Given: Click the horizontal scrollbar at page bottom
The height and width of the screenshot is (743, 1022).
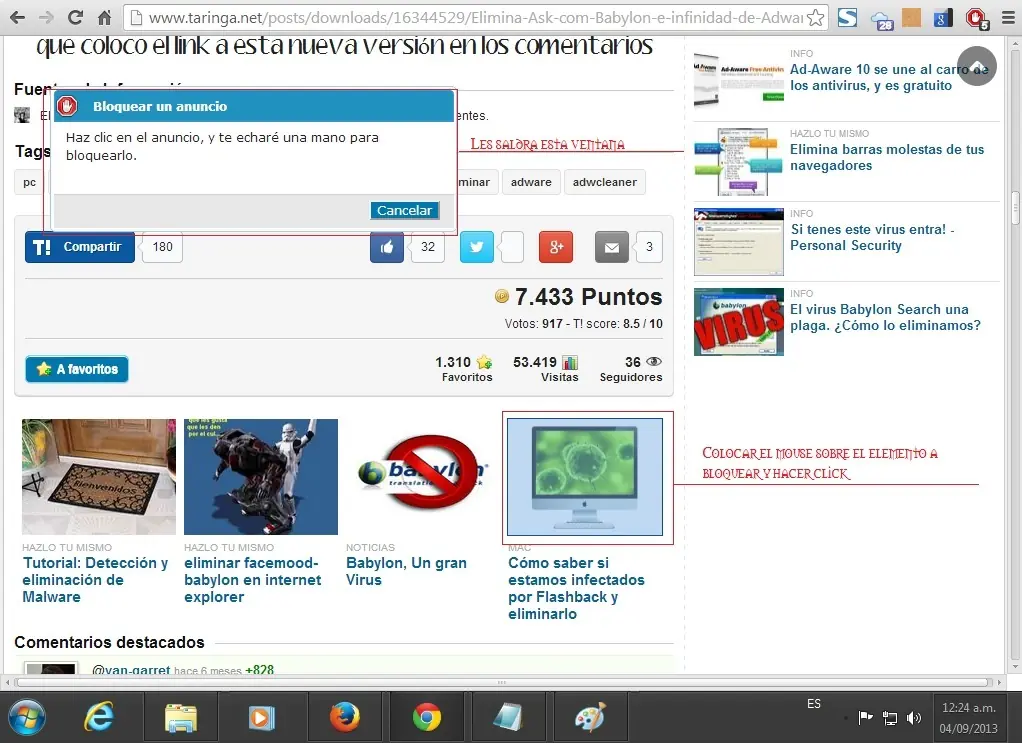Looking at the screenshot, I should [502, 682].
